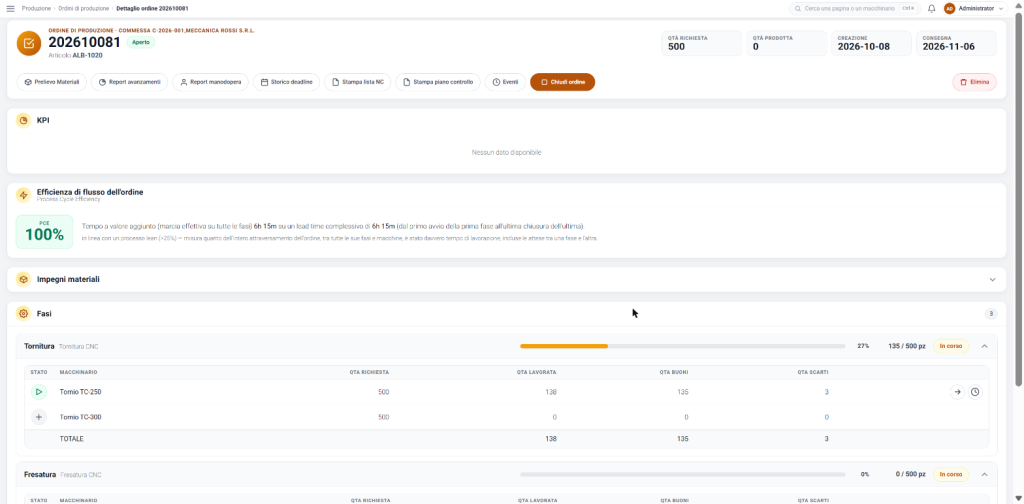Image resolution: width=1024 pixels, height=504 pixels.
Task: Open the hamburger navigation menu
Action: click(x=10, y=8)
